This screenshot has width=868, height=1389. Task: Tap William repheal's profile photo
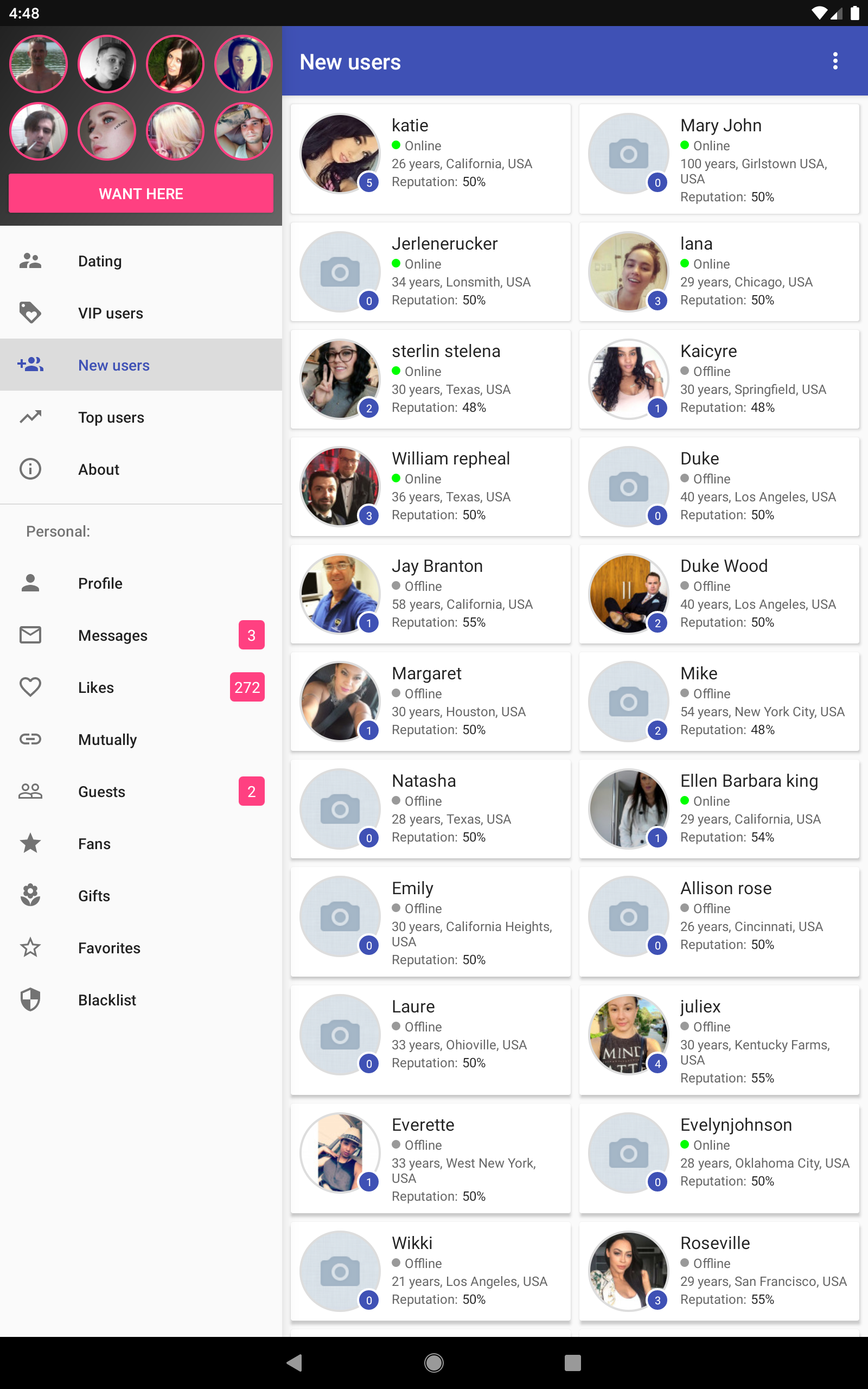click(340, 487)
